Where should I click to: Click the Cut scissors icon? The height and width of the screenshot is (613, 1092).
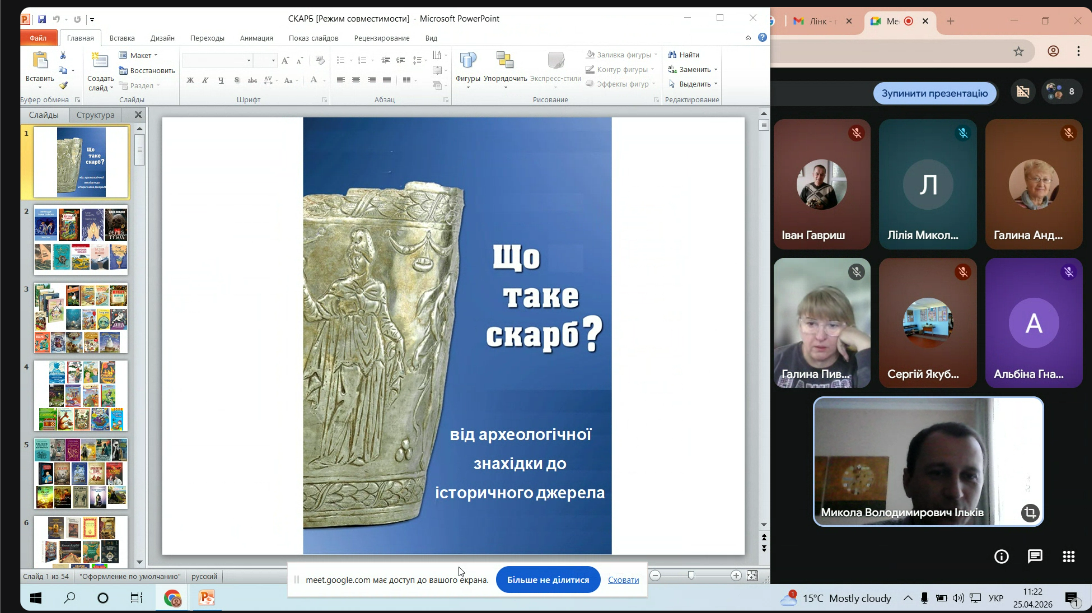click(x=63, y=55)
